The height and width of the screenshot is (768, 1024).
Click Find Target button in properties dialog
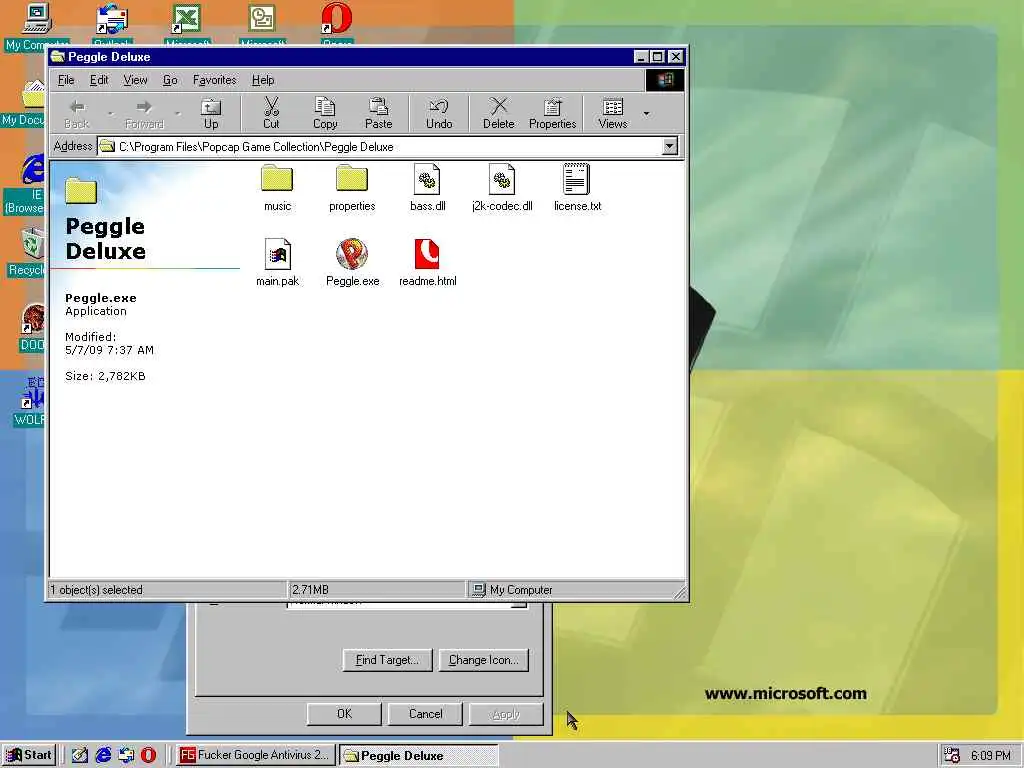tap(387, 660)
